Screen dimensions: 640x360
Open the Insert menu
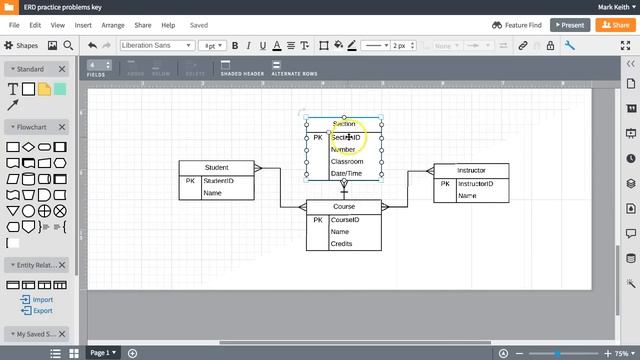point(83,25)
